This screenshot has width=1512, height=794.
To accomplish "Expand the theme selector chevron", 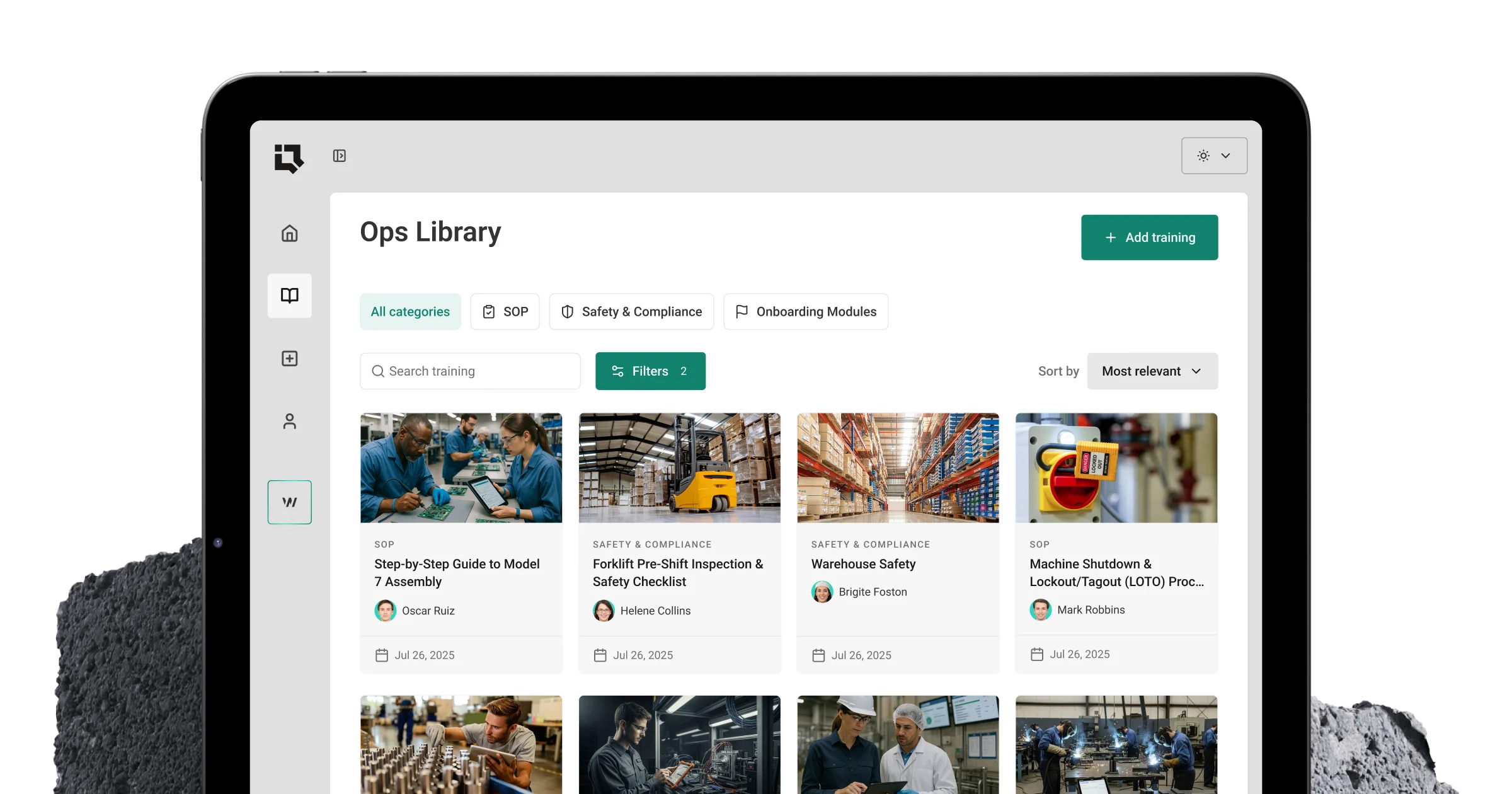I will [x=1226, y=156].
